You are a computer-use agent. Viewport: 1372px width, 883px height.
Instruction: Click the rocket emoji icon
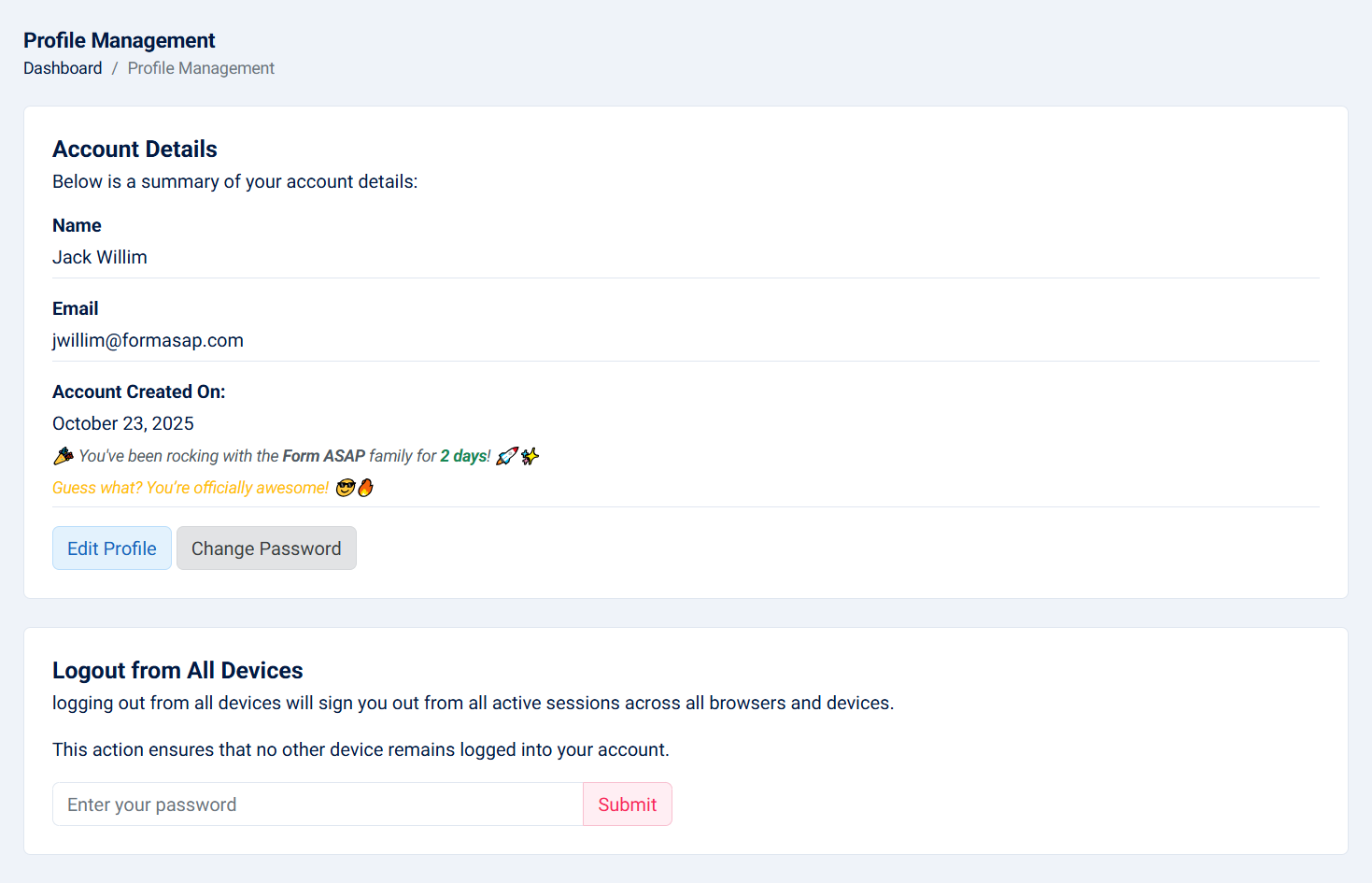506,456
